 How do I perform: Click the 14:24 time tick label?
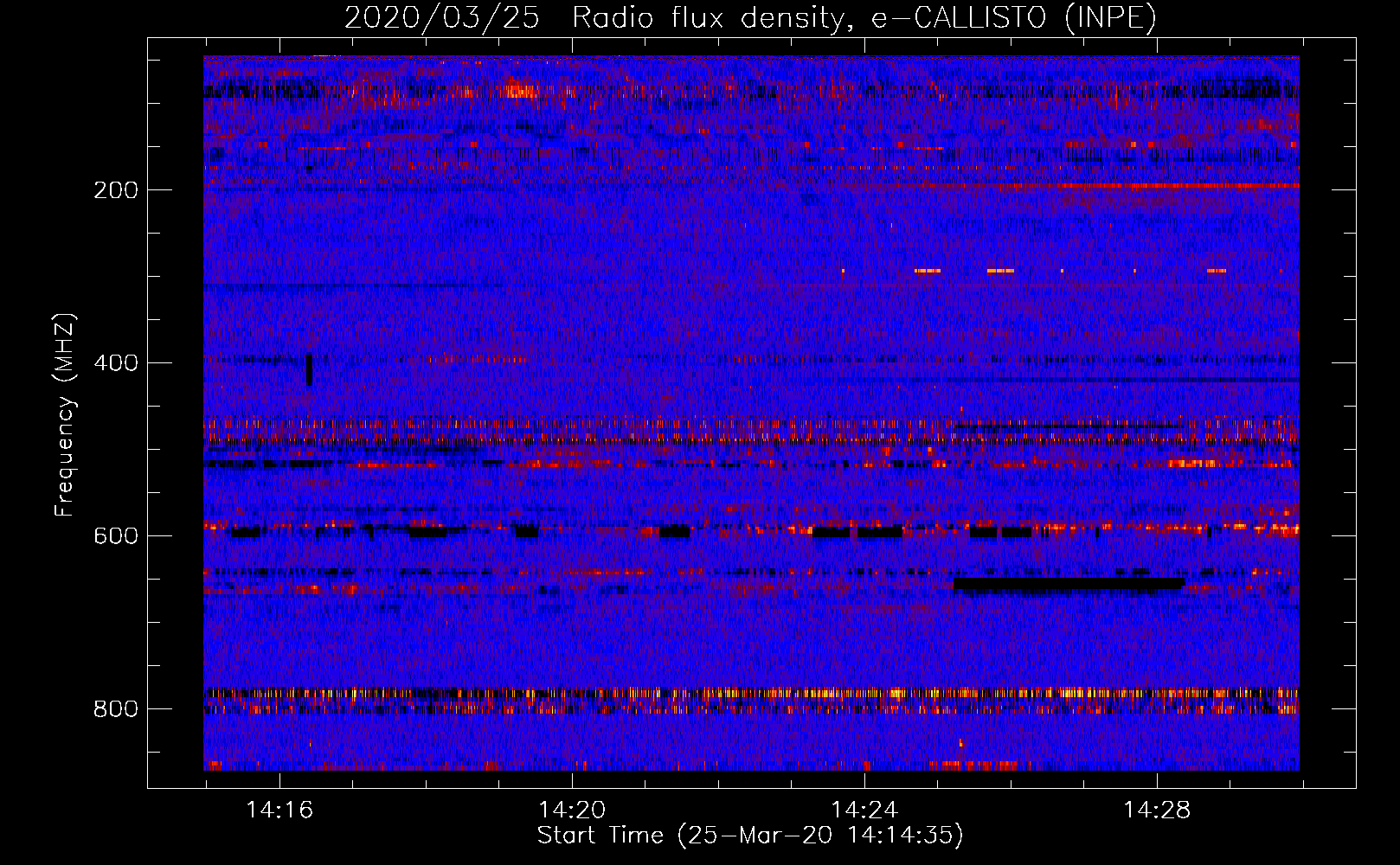(x=864, y=811)
